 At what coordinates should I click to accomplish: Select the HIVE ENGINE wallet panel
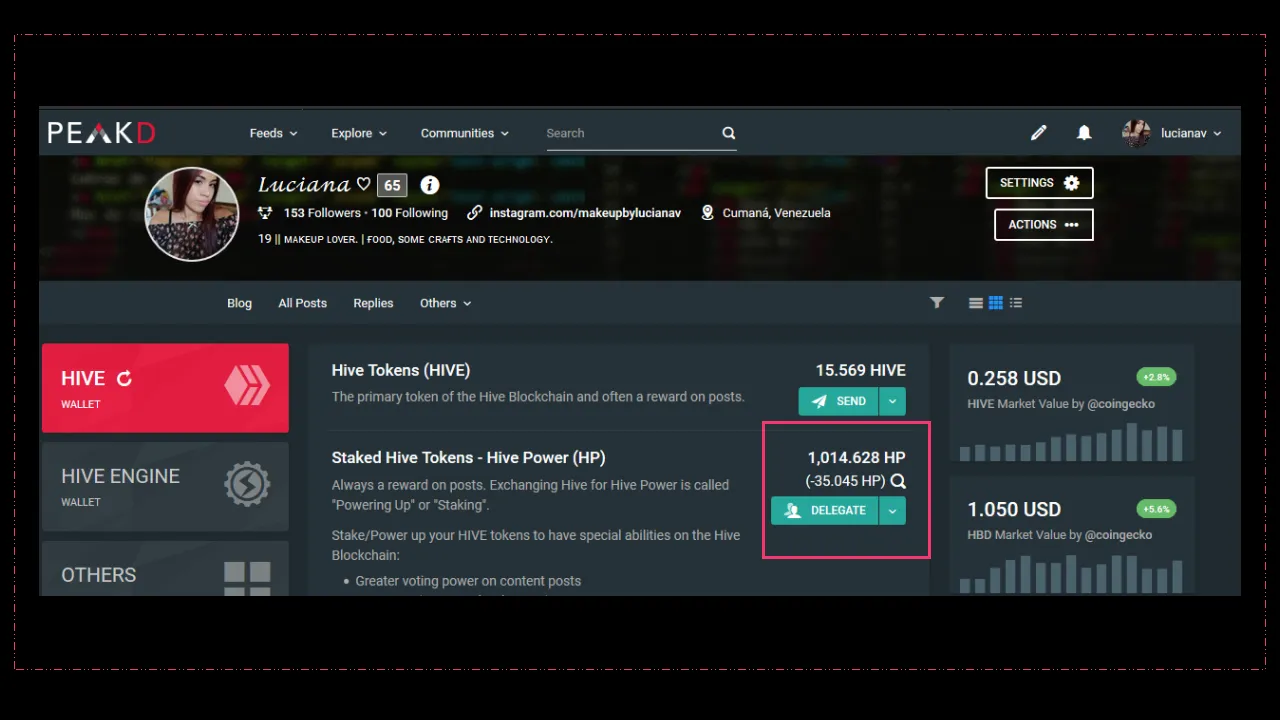165,487
